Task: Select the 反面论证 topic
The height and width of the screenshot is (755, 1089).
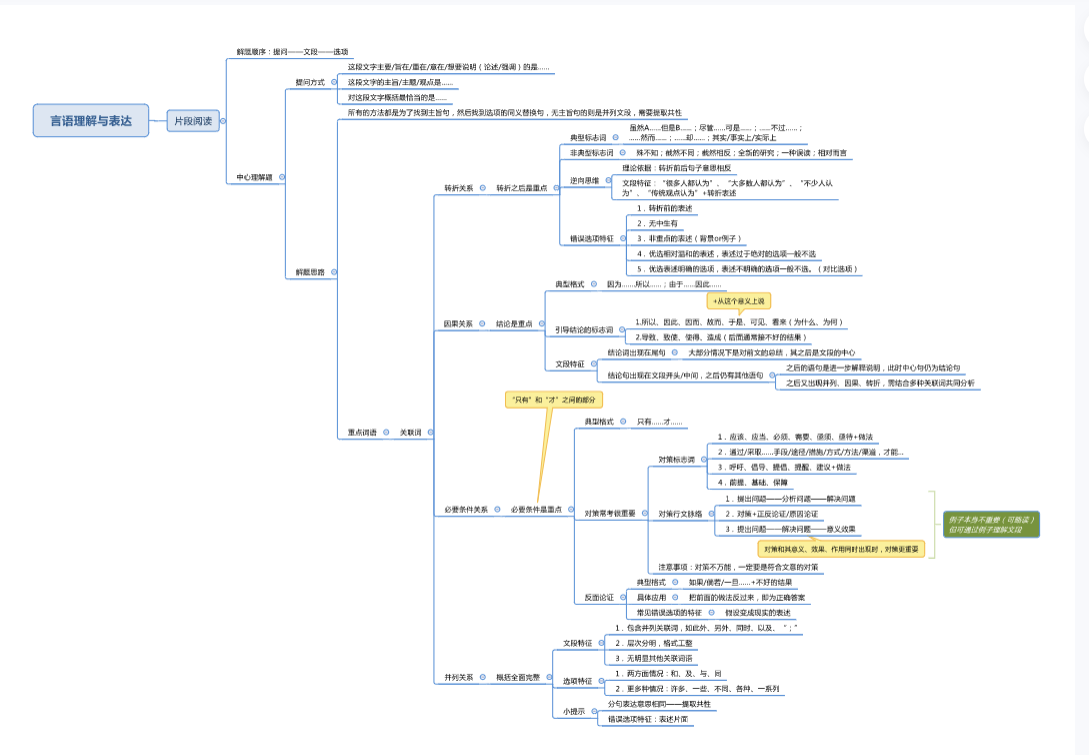Action: [x=601, y=597]
